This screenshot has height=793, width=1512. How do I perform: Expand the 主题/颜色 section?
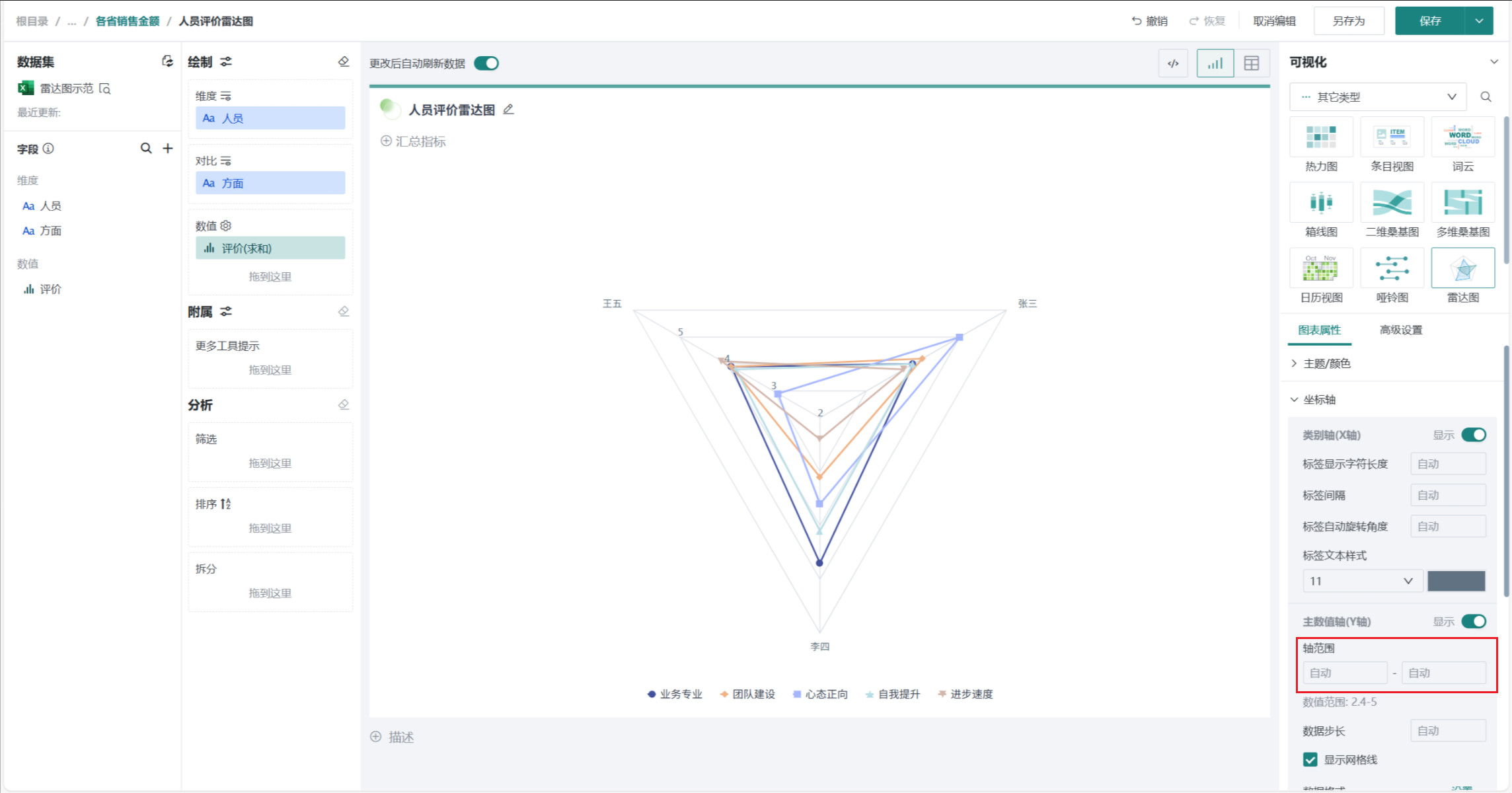(x=1326, y=363)
